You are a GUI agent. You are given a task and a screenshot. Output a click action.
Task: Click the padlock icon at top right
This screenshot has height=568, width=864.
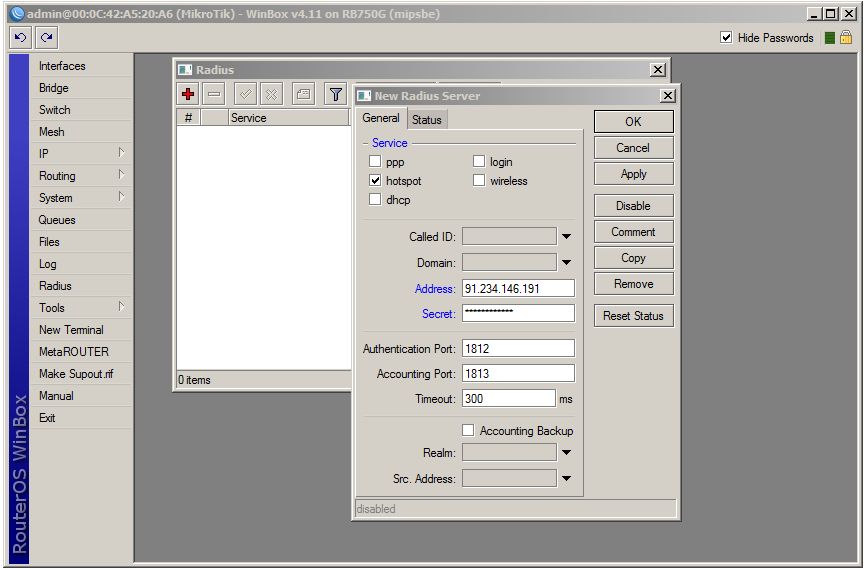click(846, 38)
